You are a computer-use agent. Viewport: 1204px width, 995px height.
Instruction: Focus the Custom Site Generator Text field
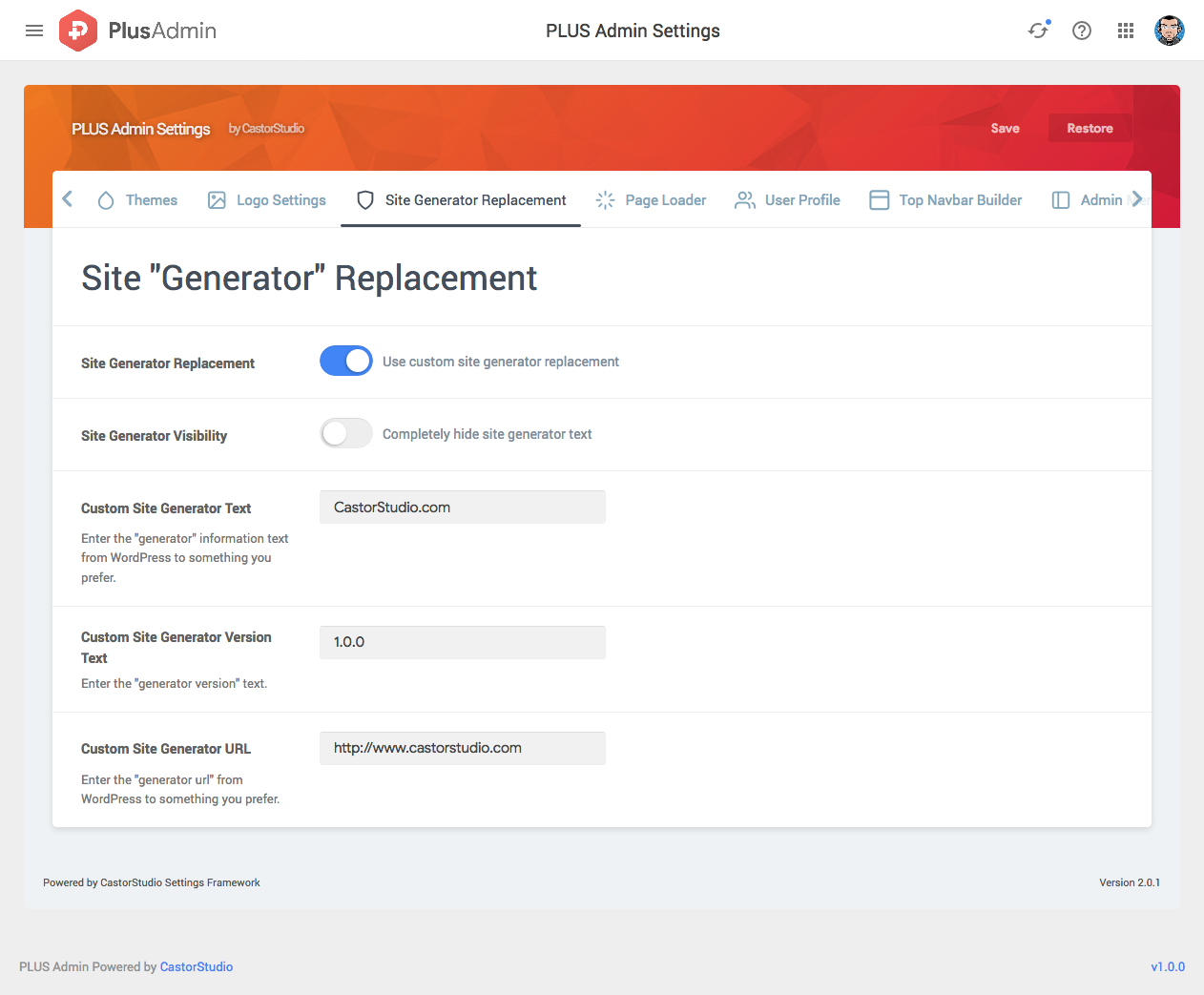[463, 508]
